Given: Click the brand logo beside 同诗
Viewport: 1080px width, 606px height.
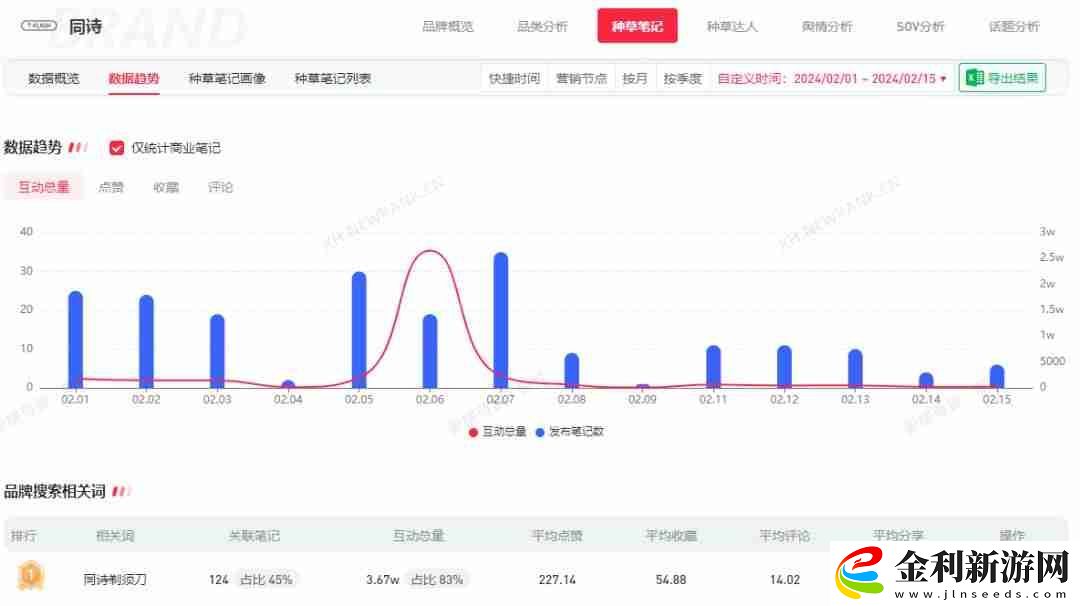Looking at the screenshot, I should 39,26.
